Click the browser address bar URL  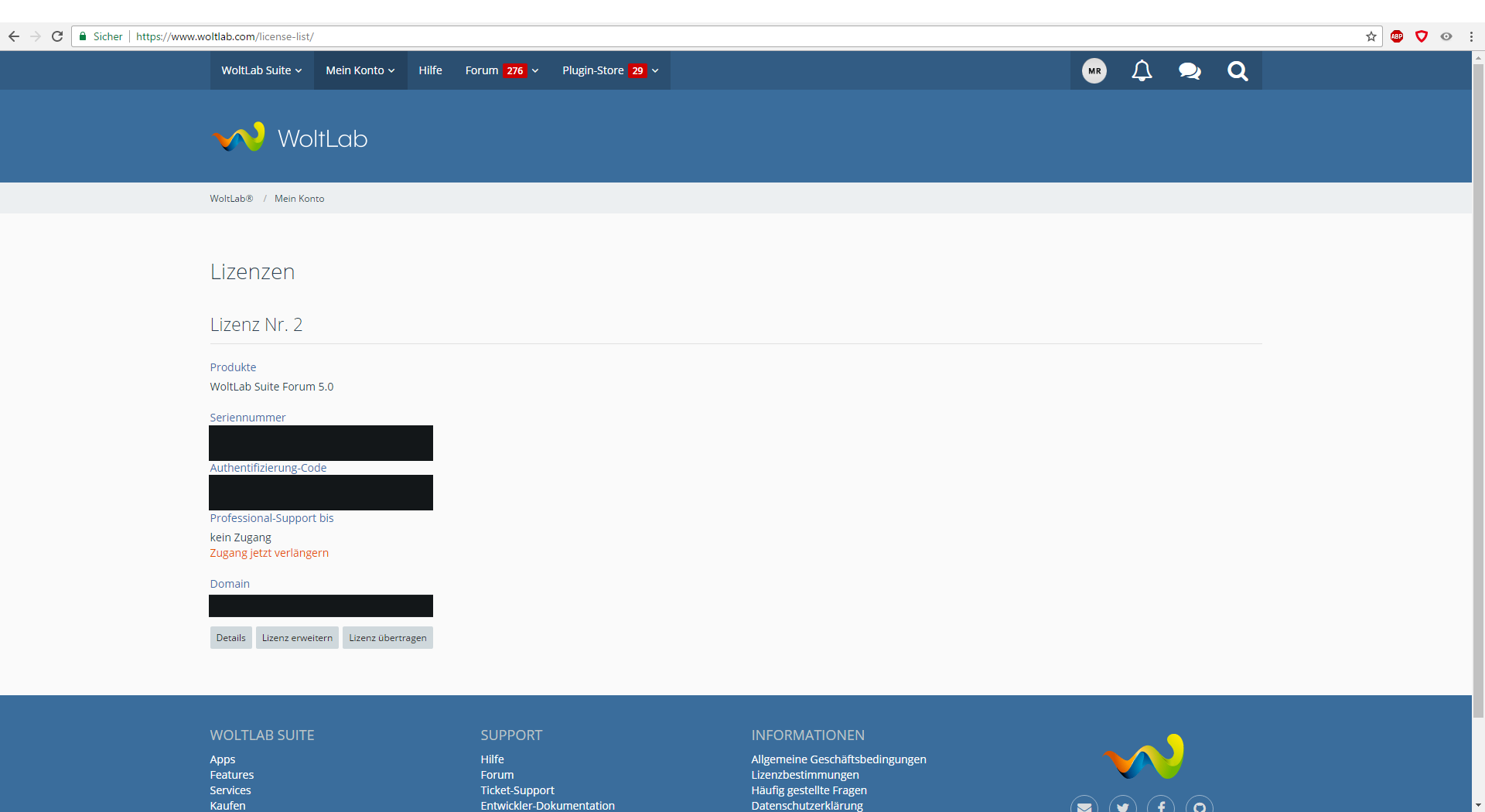coord(464,36)
